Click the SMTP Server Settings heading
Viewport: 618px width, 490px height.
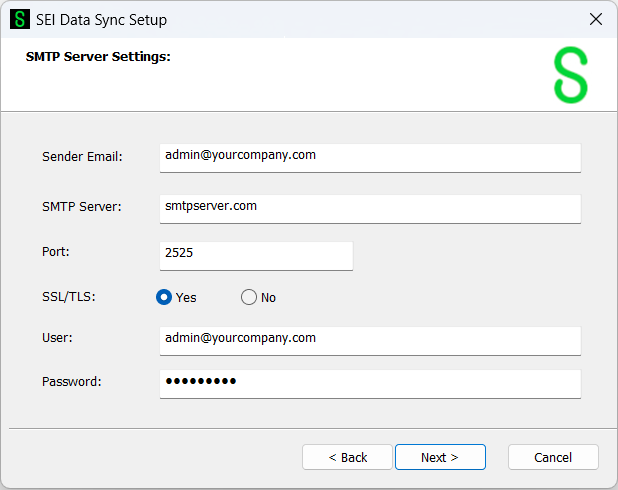tap(98, 57)
